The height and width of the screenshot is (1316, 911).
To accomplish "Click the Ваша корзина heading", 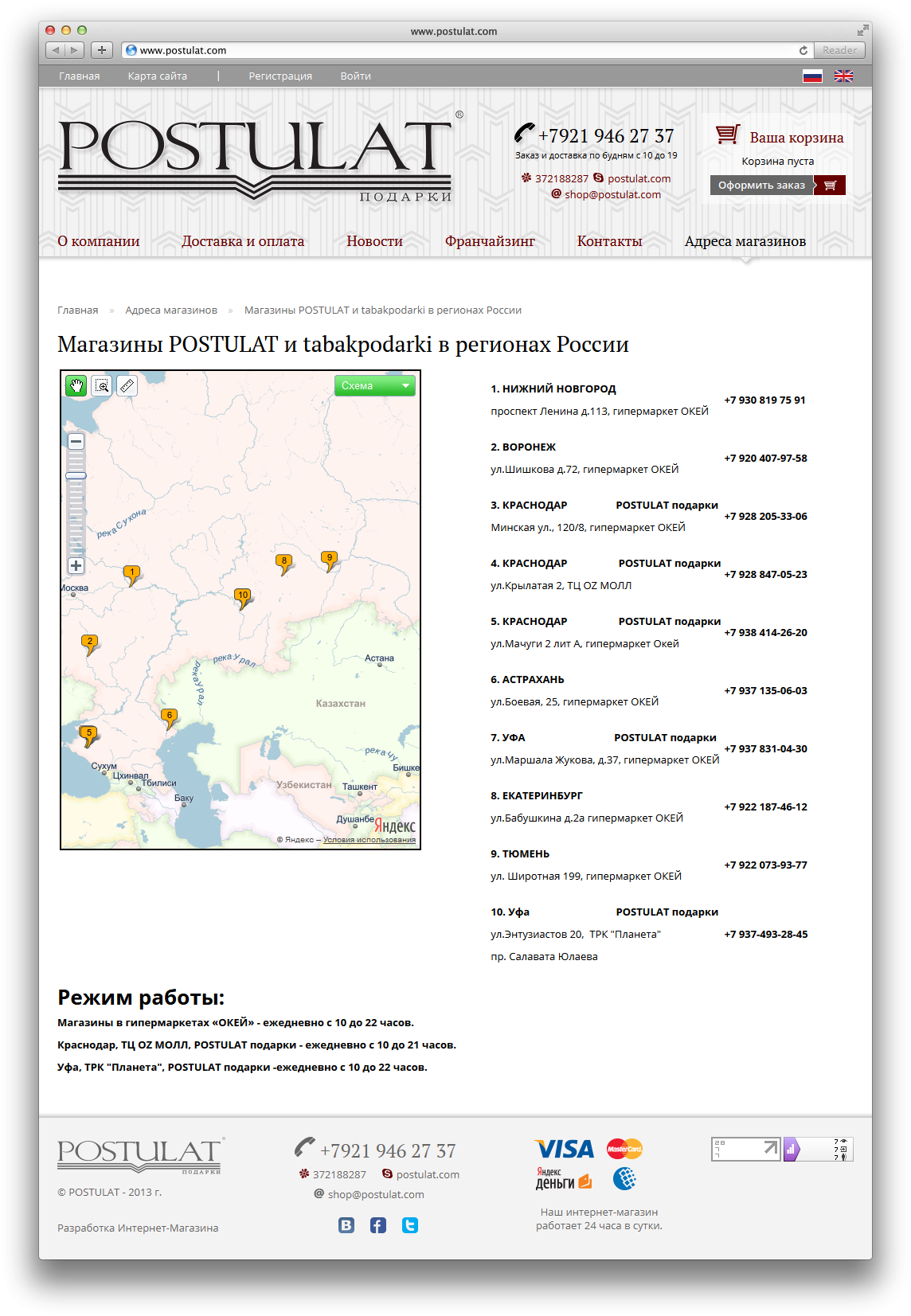I will coord(796,138).
